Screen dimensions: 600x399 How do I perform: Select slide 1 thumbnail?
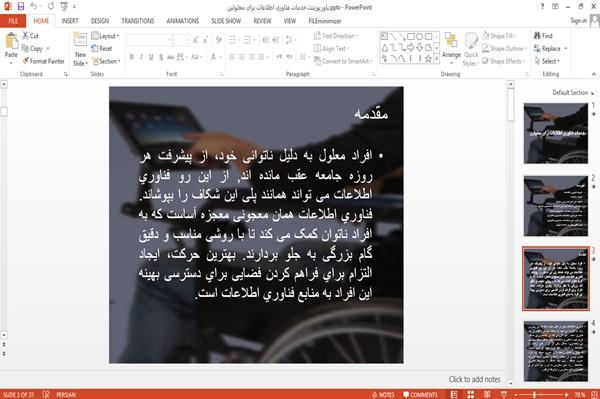coord(556,133)
